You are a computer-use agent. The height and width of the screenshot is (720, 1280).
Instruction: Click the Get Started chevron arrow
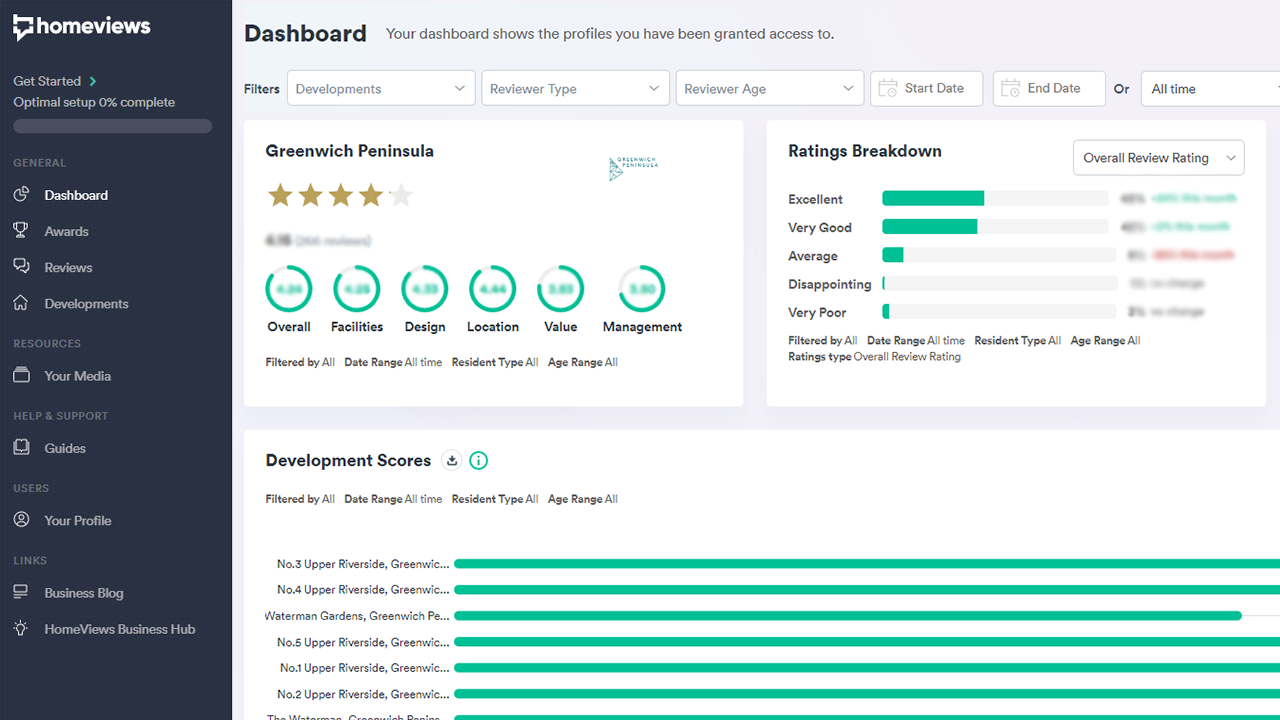(x=93, y=81)
